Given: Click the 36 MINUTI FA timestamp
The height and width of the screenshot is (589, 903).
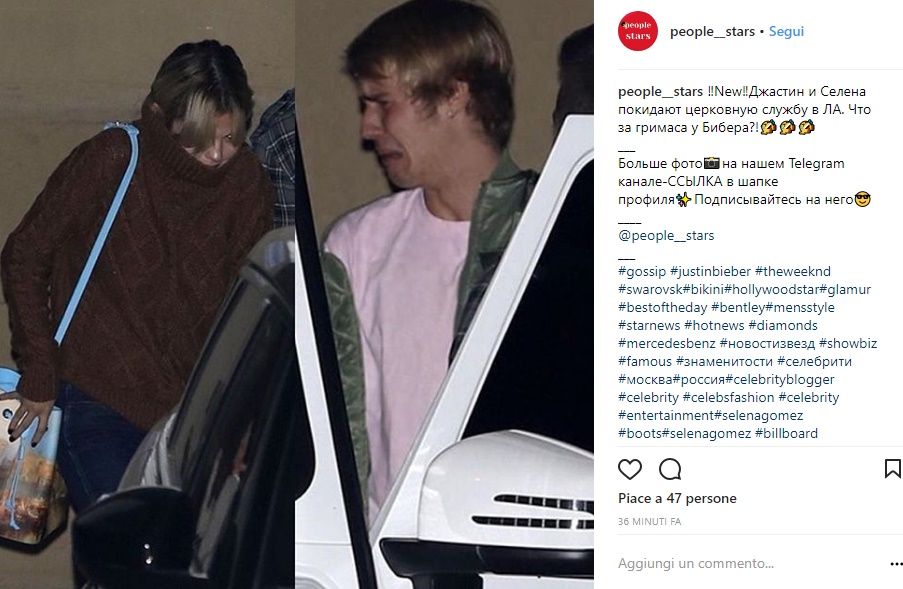Looking at the screenshot, I should (x=650, y=522).
